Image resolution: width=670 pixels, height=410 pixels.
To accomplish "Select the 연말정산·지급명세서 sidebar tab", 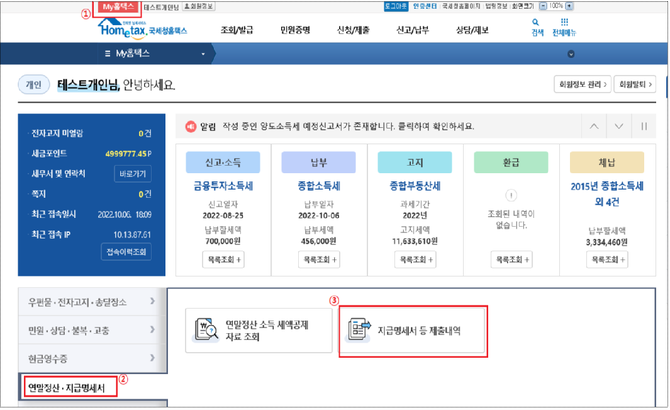I will (x=70, y=385).
